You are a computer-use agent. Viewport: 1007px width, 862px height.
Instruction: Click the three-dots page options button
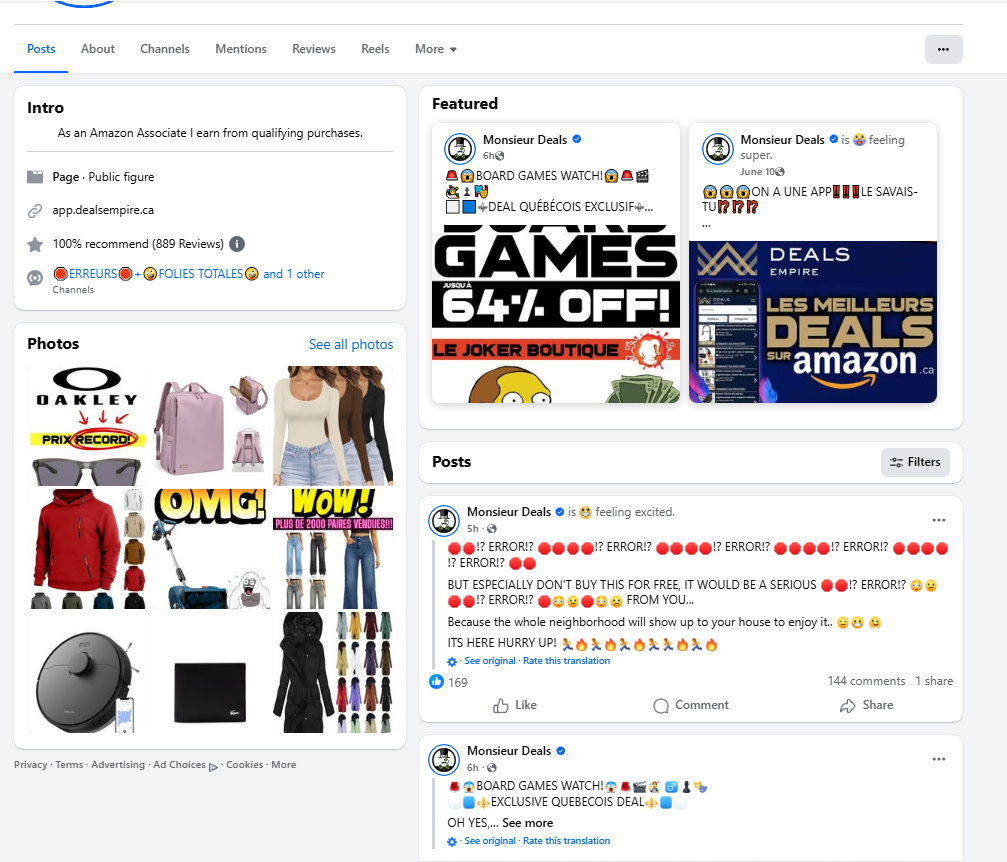click(x=943, y=49)
